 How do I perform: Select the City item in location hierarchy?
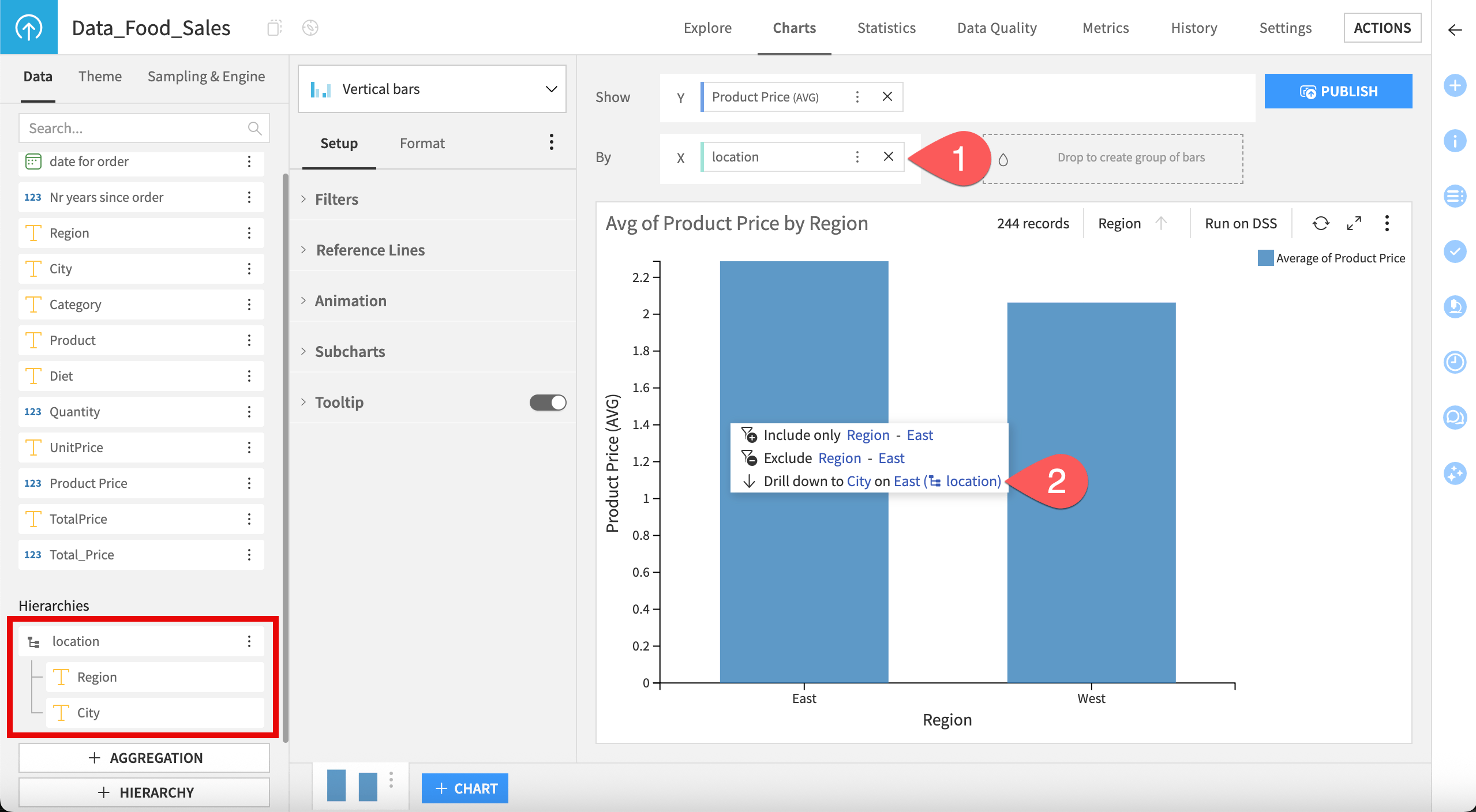pos(88,712)
